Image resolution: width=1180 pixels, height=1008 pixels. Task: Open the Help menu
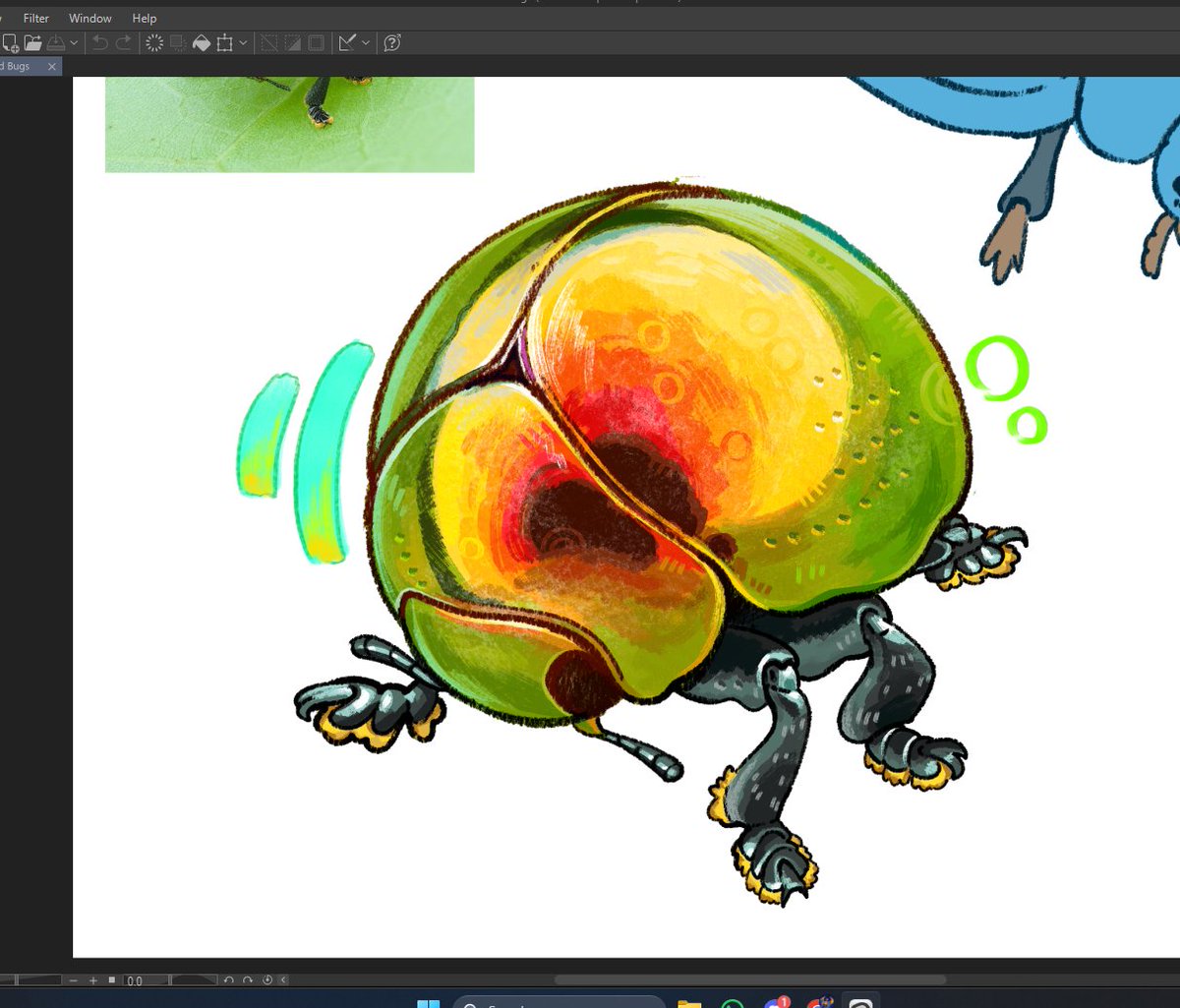(145, 18)
